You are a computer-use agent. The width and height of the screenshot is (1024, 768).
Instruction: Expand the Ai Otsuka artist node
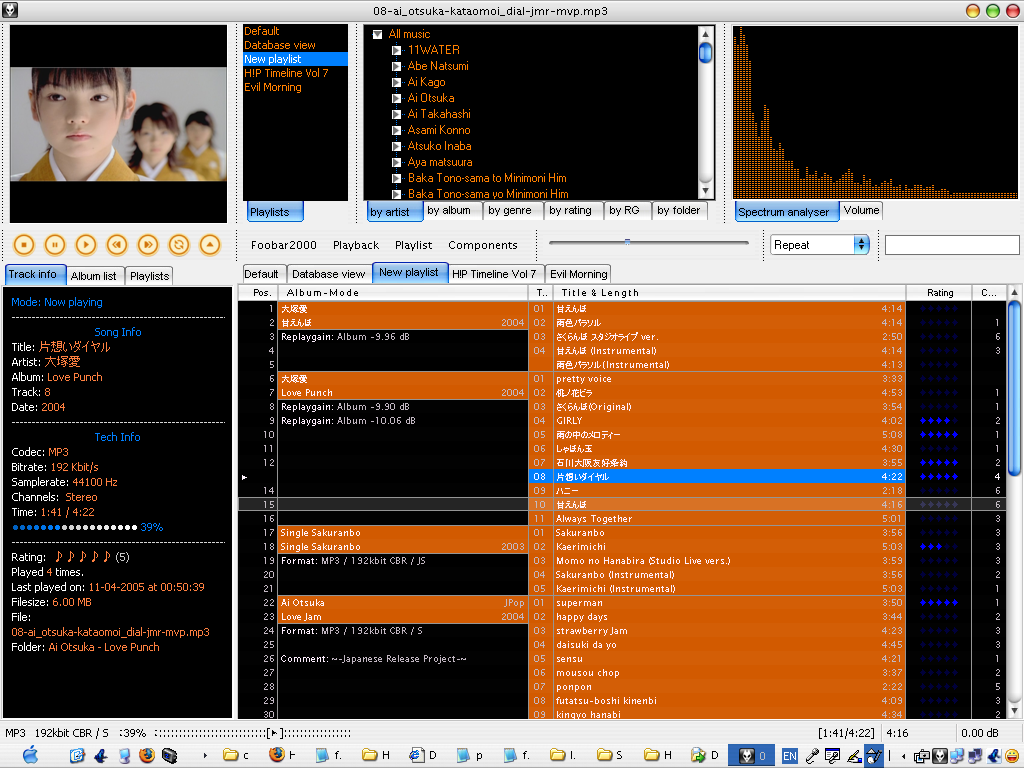click(x=397, y=98)
